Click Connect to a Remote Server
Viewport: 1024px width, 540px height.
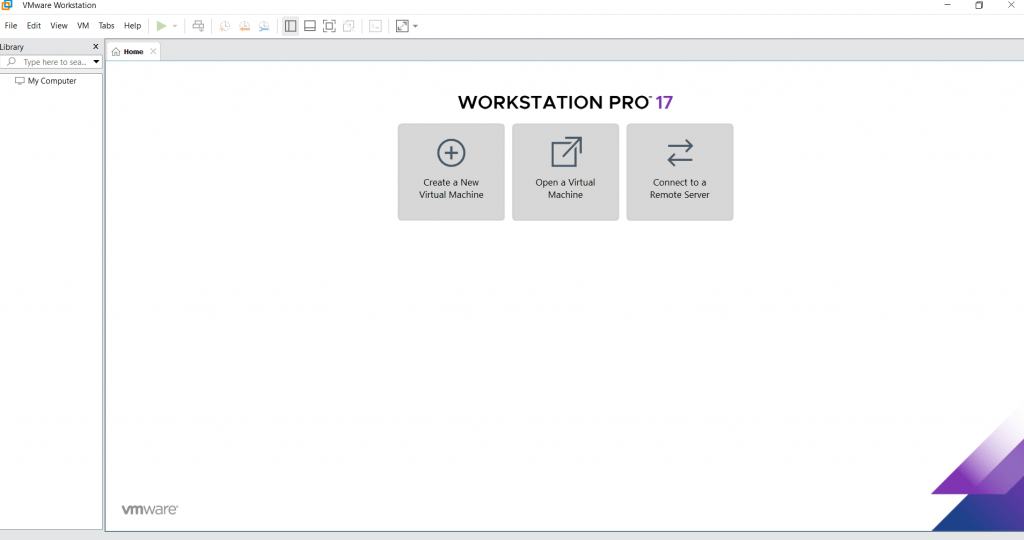point(680,172)
